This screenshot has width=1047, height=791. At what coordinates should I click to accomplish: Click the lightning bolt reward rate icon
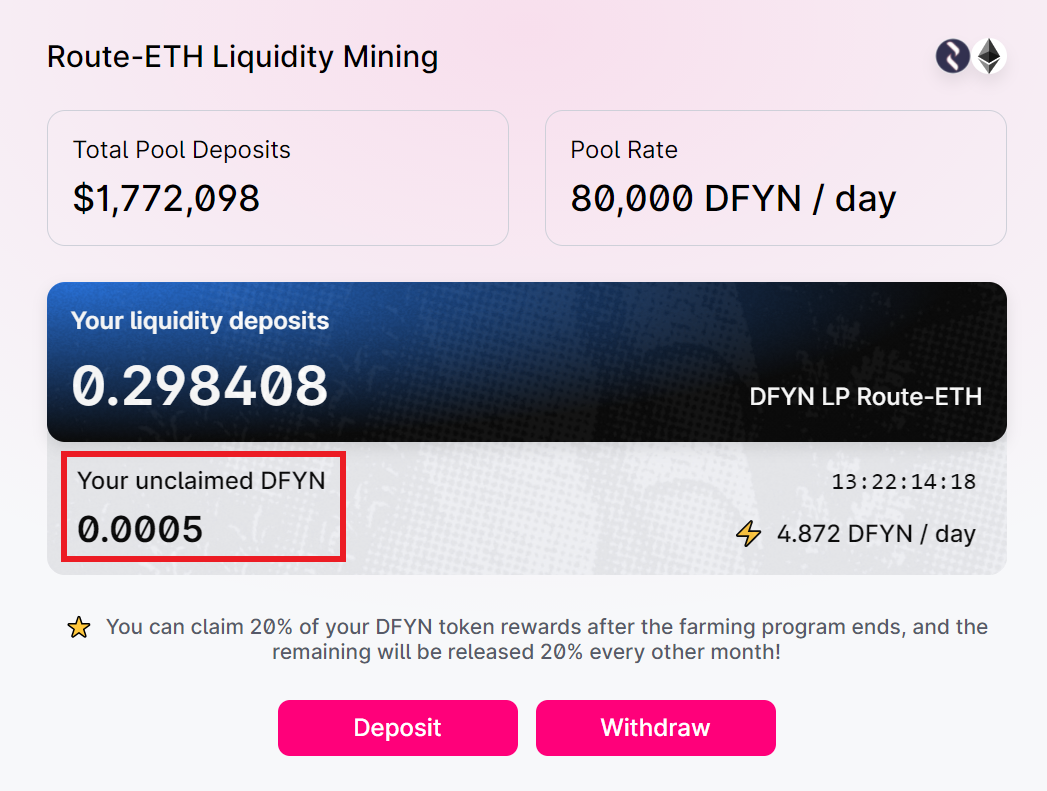[748, 534]
